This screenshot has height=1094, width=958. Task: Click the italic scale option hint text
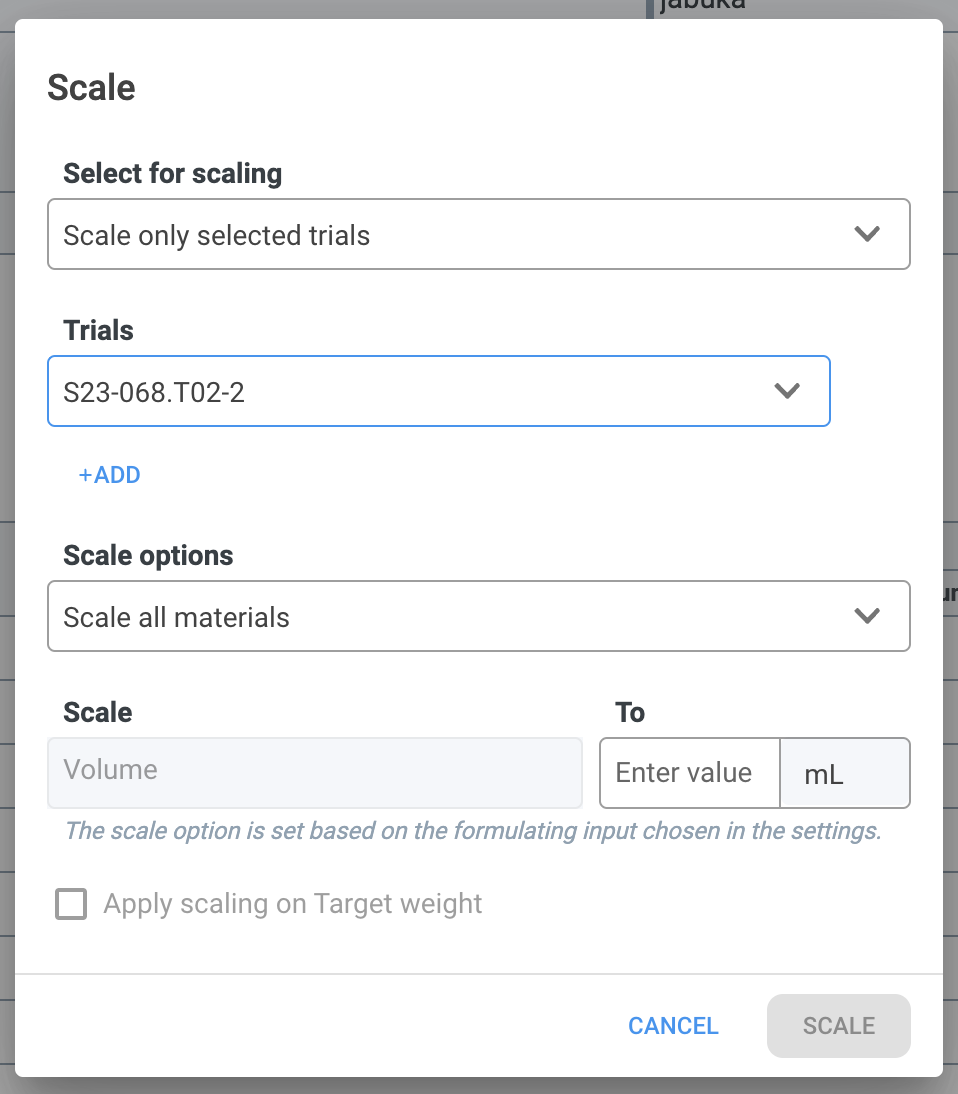coord(472,831)
